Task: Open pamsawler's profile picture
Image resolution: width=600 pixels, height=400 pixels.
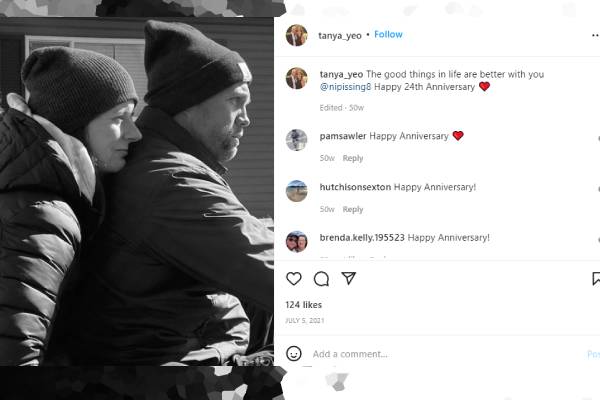Action: [x=297, y=140]
